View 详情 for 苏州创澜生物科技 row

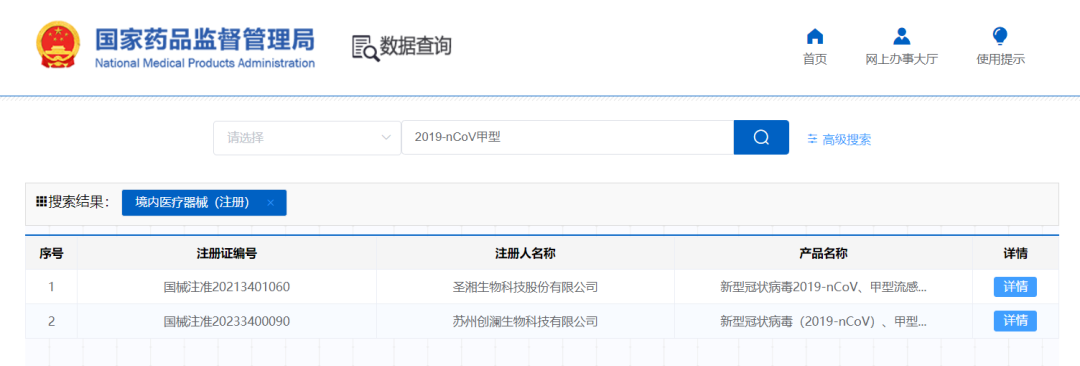pyautogui.click(x=1015, y=321)
